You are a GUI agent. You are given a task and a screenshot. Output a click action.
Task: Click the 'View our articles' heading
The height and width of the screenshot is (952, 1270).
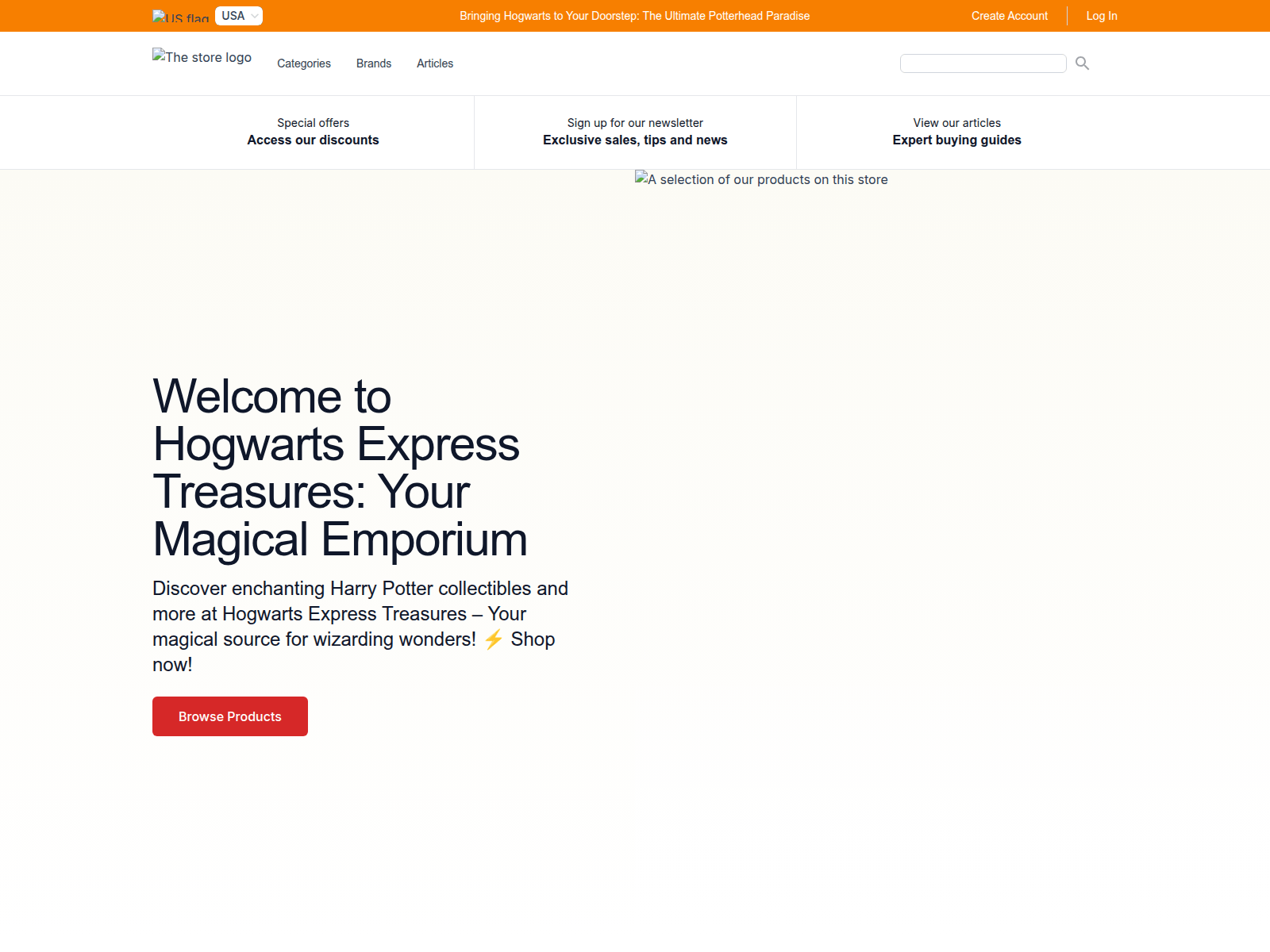click(x=956, y=123)
